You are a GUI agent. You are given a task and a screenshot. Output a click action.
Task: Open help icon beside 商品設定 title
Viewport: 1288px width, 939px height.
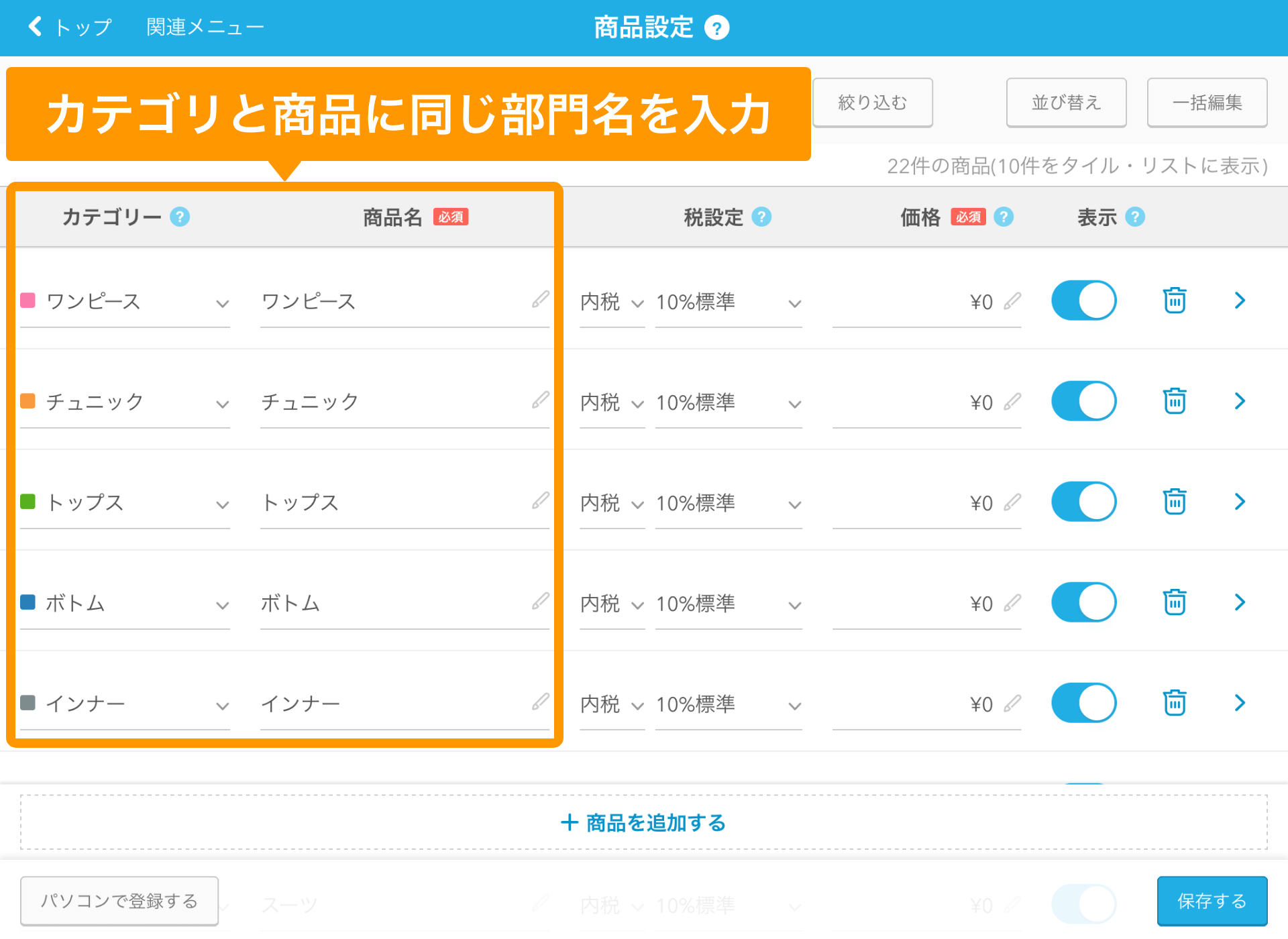(x=716, y=28)
